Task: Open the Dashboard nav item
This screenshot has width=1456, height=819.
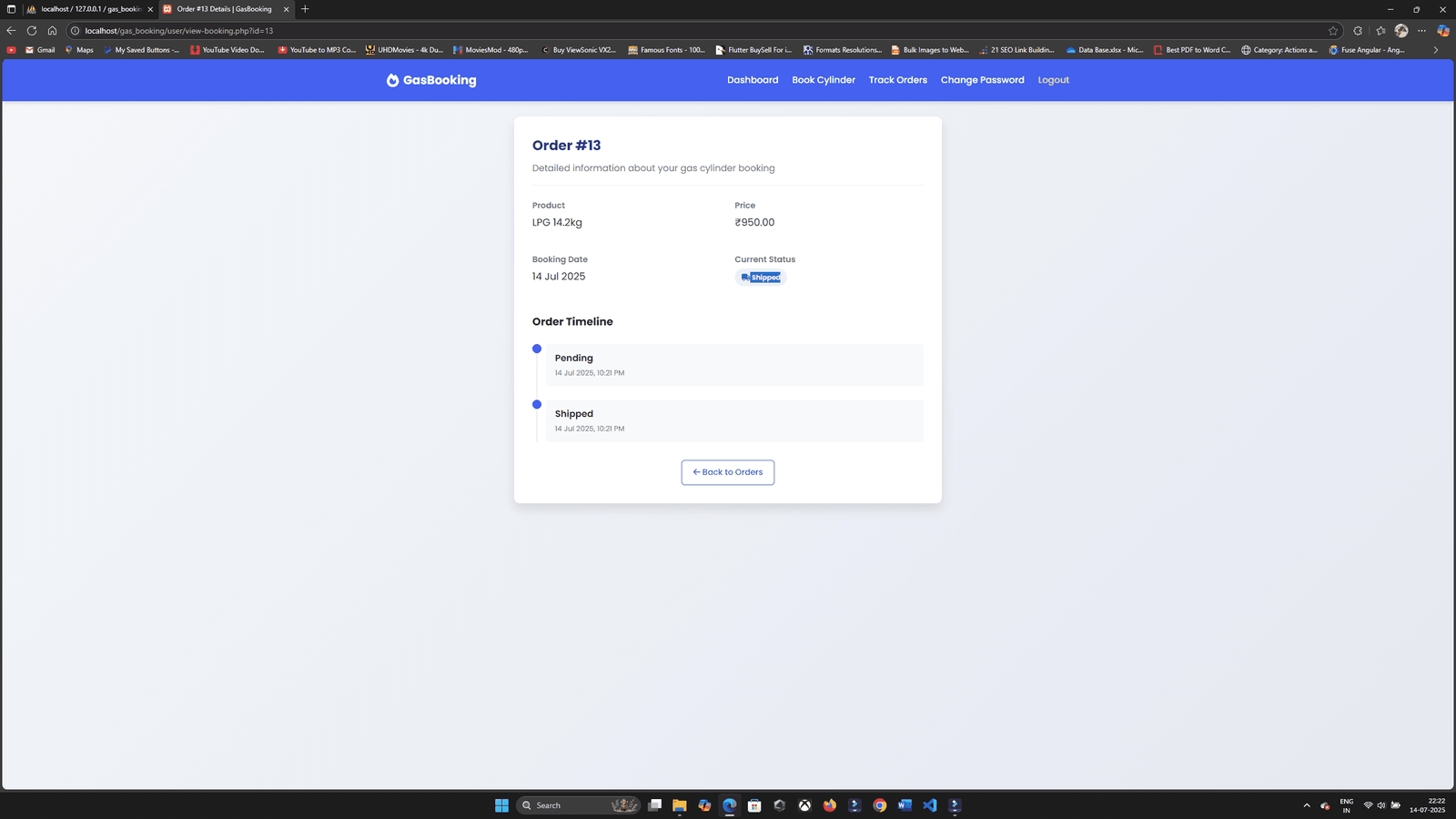Action: [753, 80]
